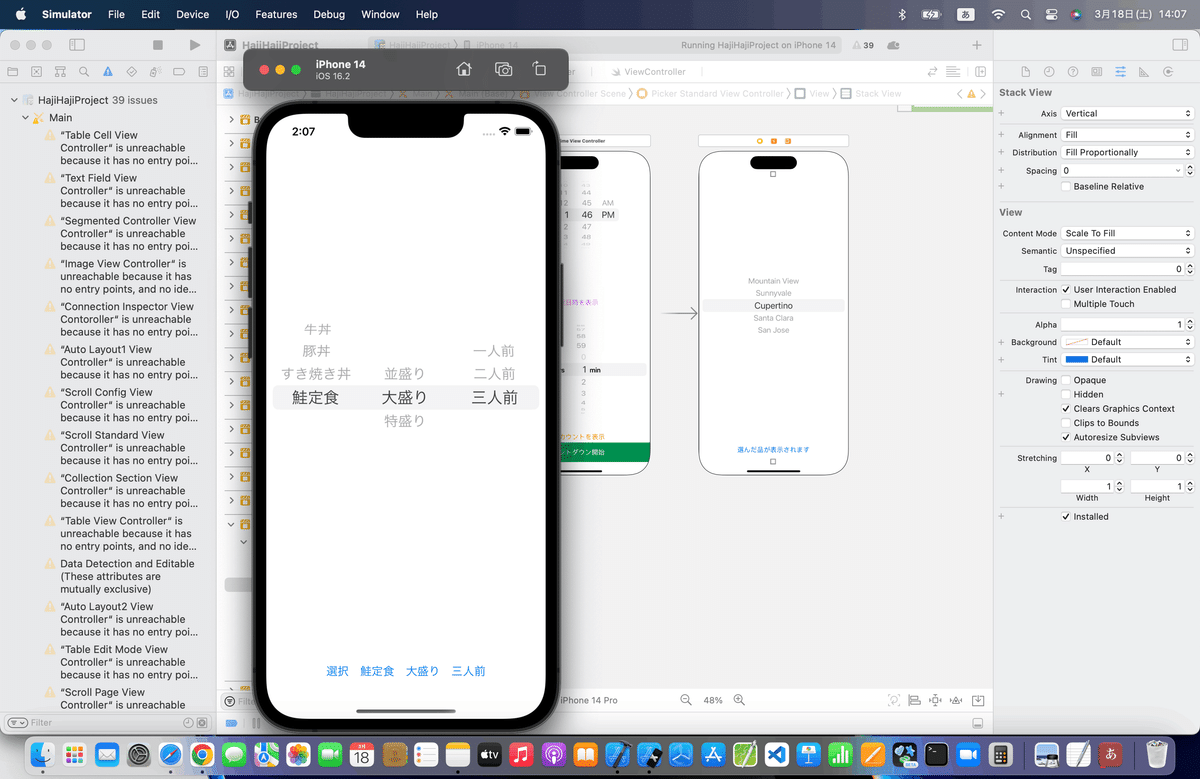1200x779 pixels.
Task: Zoom out the storyboard canvas
Action: (686, 700)
